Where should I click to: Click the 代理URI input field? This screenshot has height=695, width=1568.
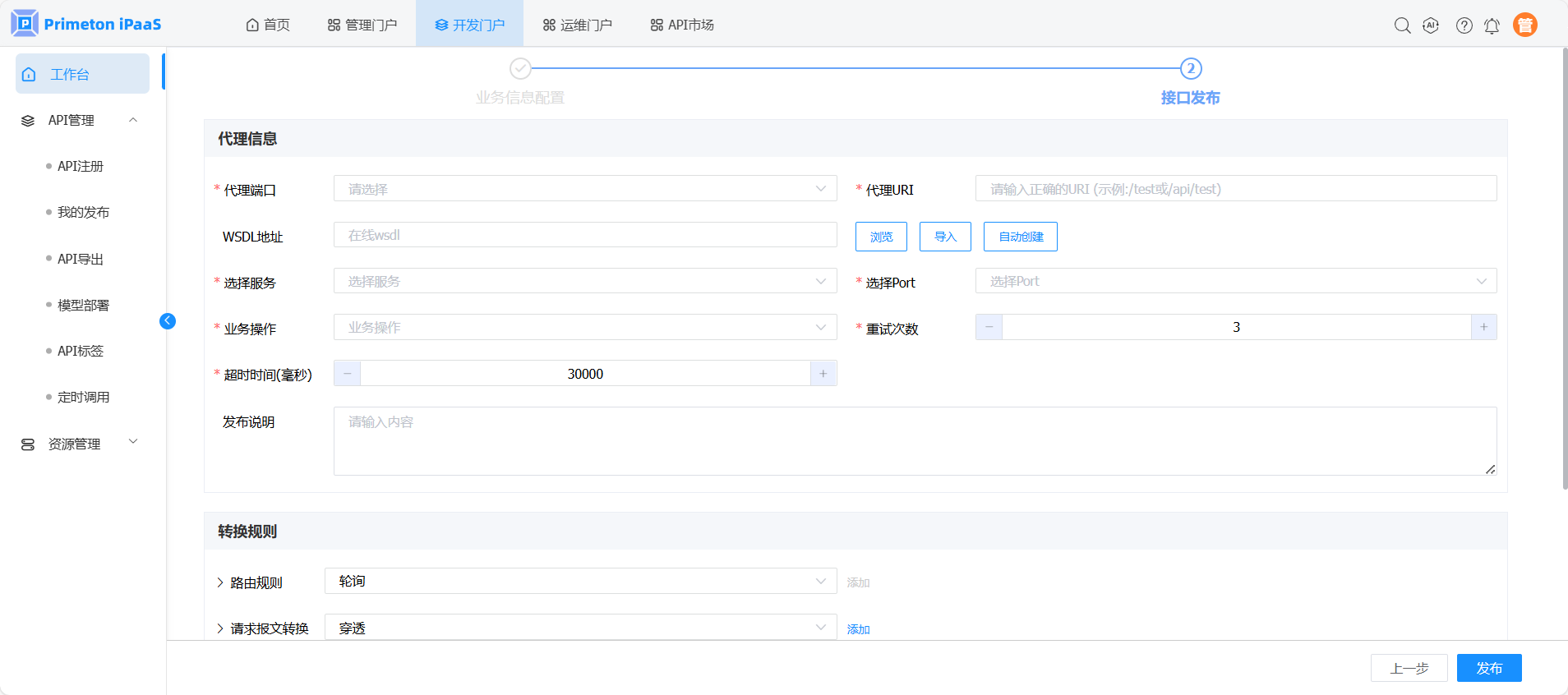tap(1235, 189)
